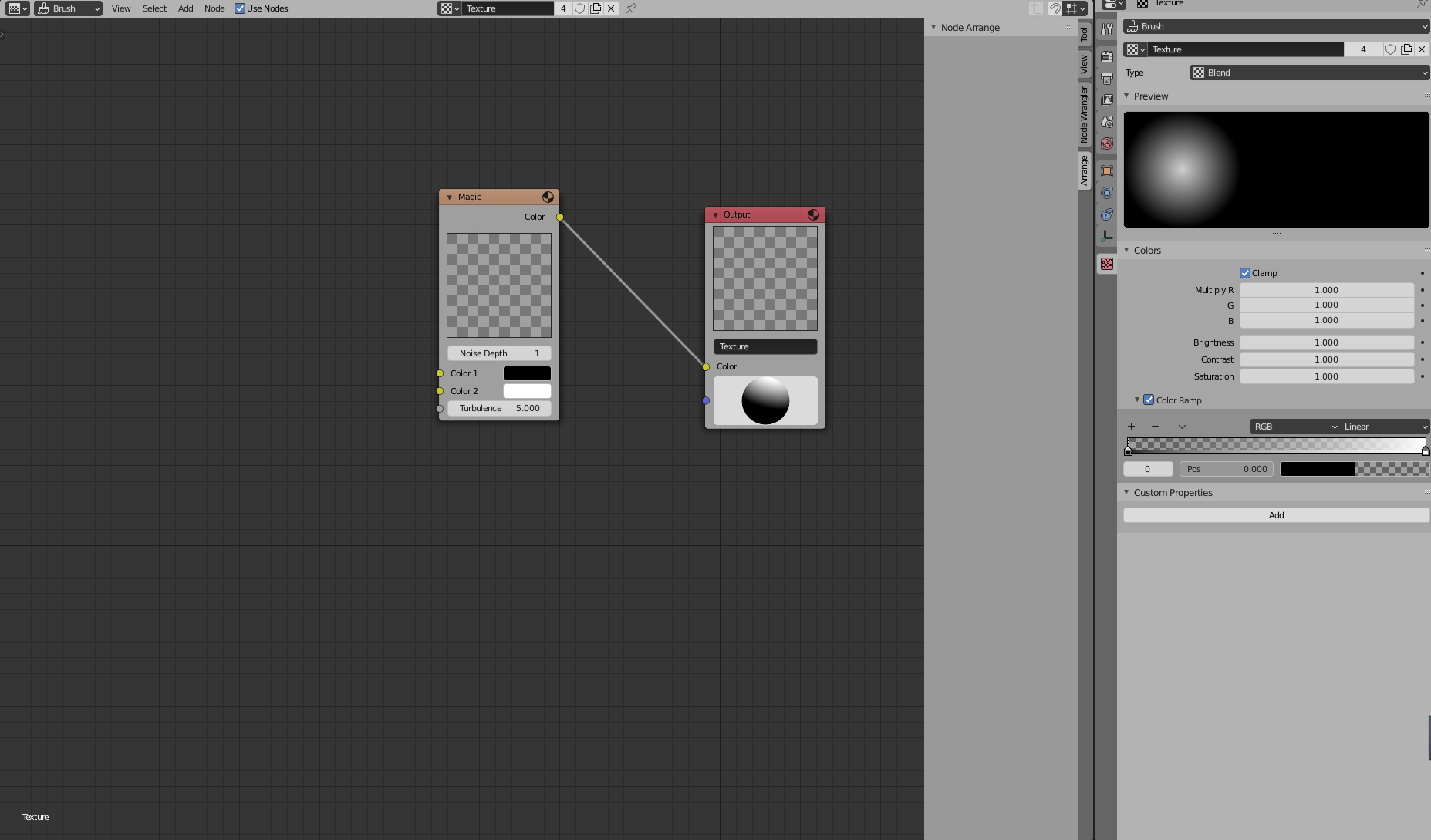
Task: Click the Color 1 black swatch
Action: click(527, 373)
